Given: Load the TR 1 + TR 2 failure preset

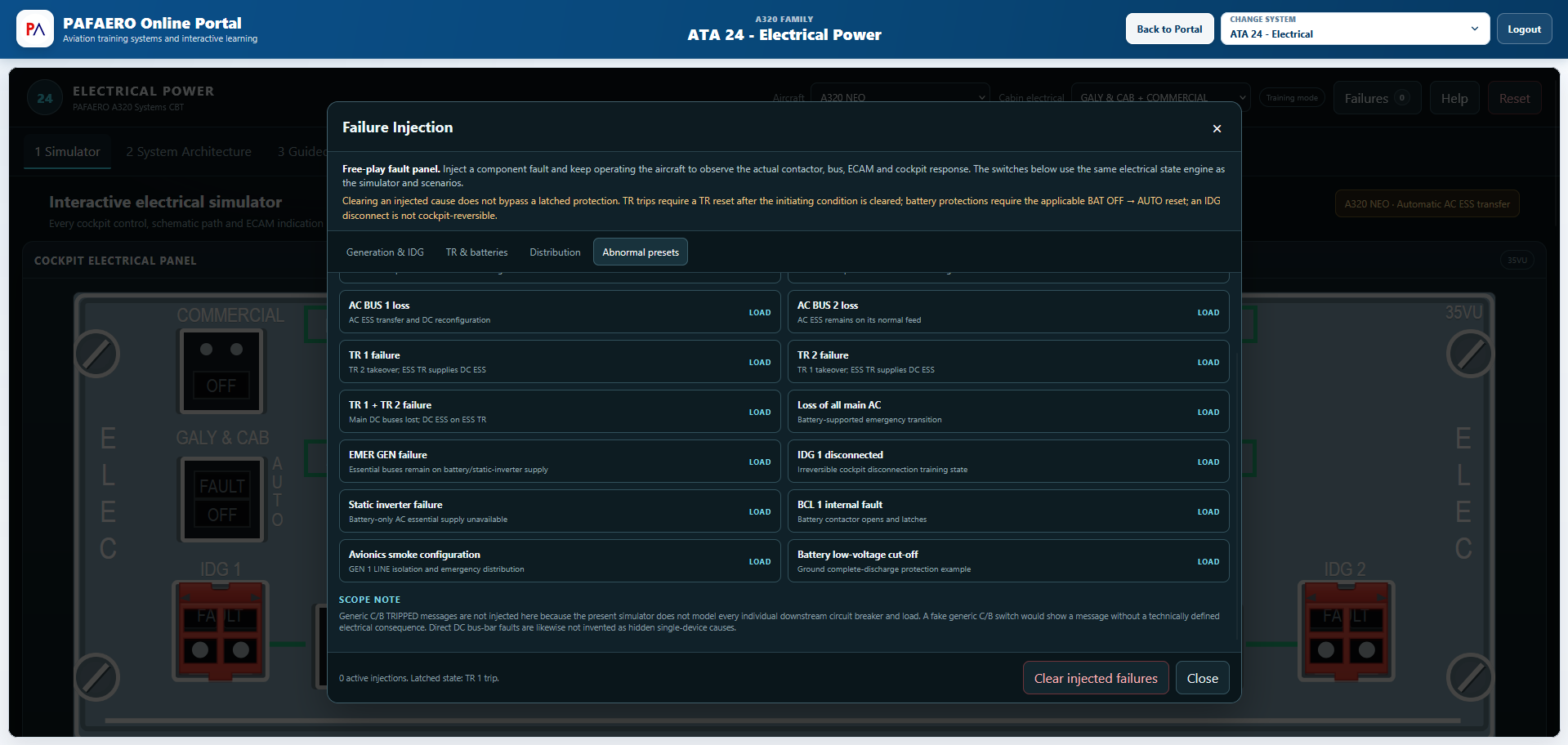Looking at the screenshot, I should pyautogui.click(x=760, y=413).
